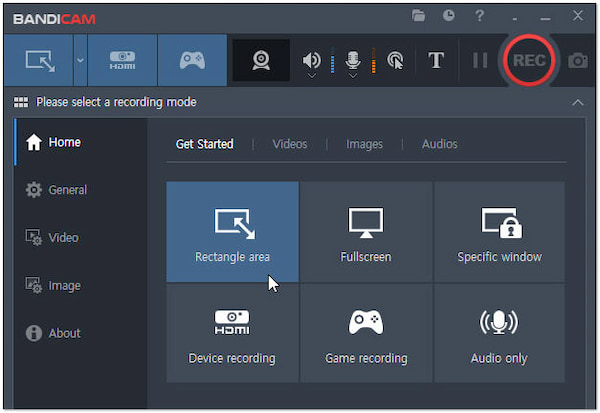Click the microphone level meter

tap(373, 60)
